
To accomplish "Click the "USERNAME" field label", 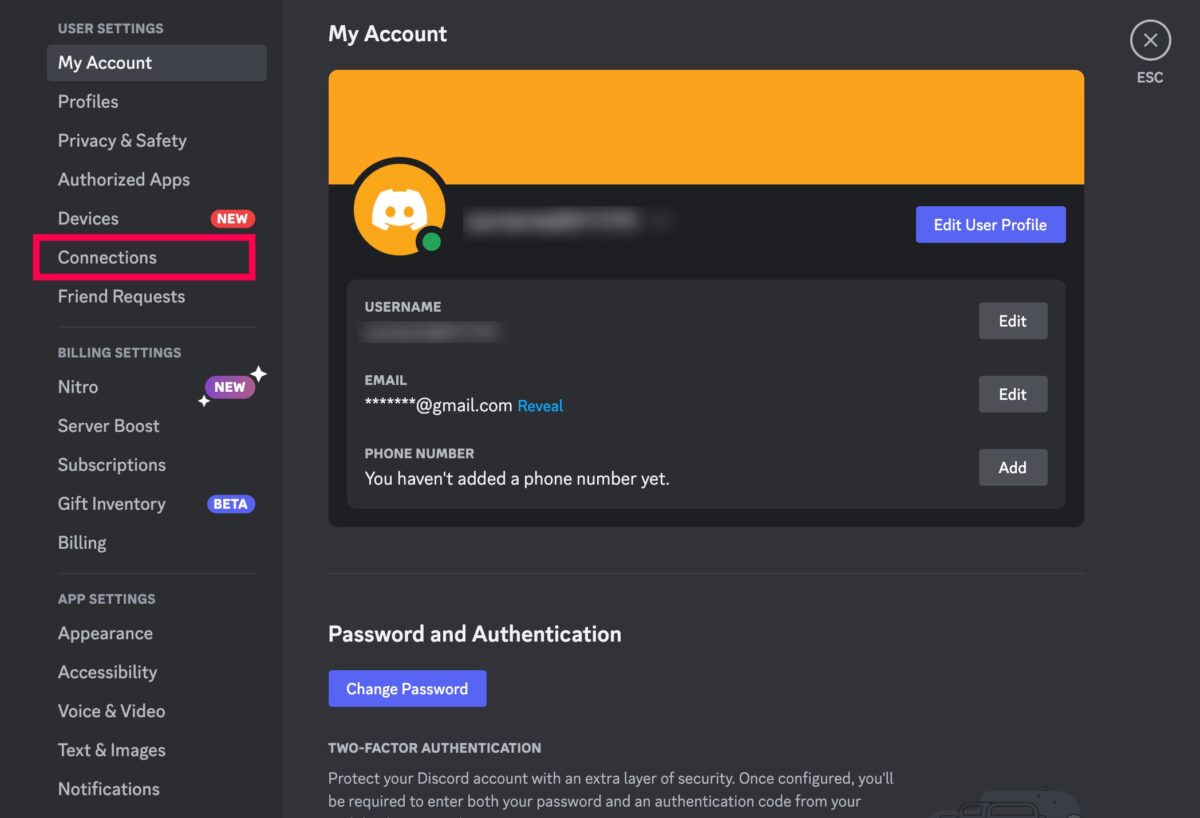I will (x=403, y=307).
